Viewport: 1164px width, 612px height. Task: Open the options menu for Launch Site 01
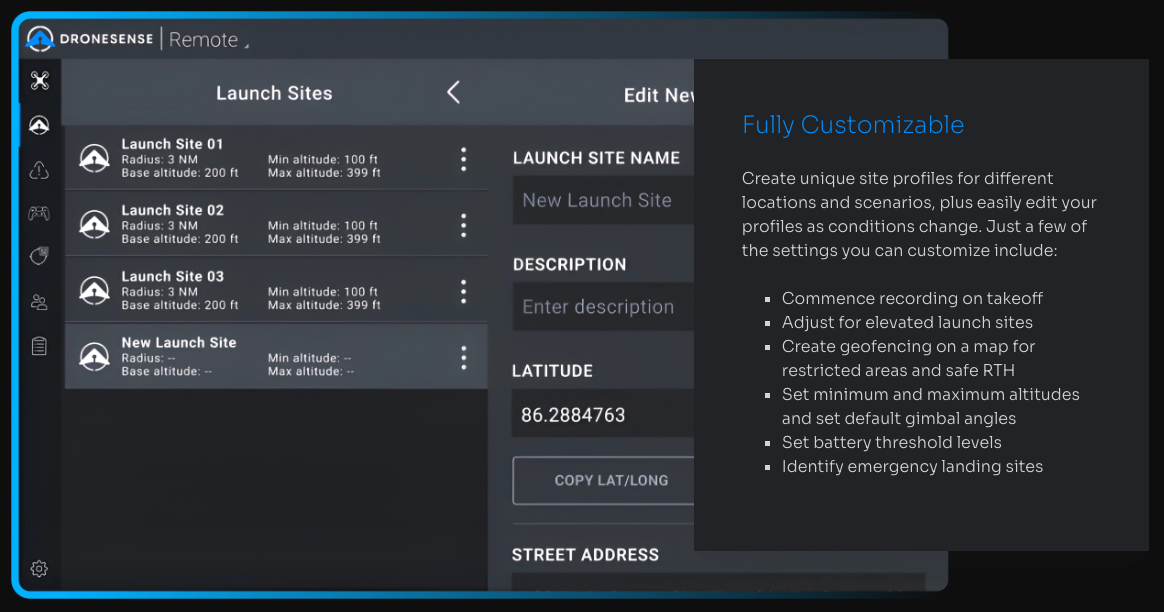[463, 157]
